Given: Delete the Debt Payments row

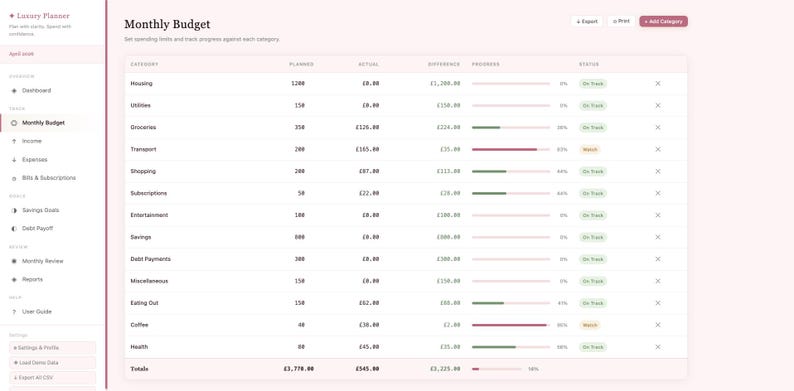Looking at the screenshot, I should click(658, 259).
